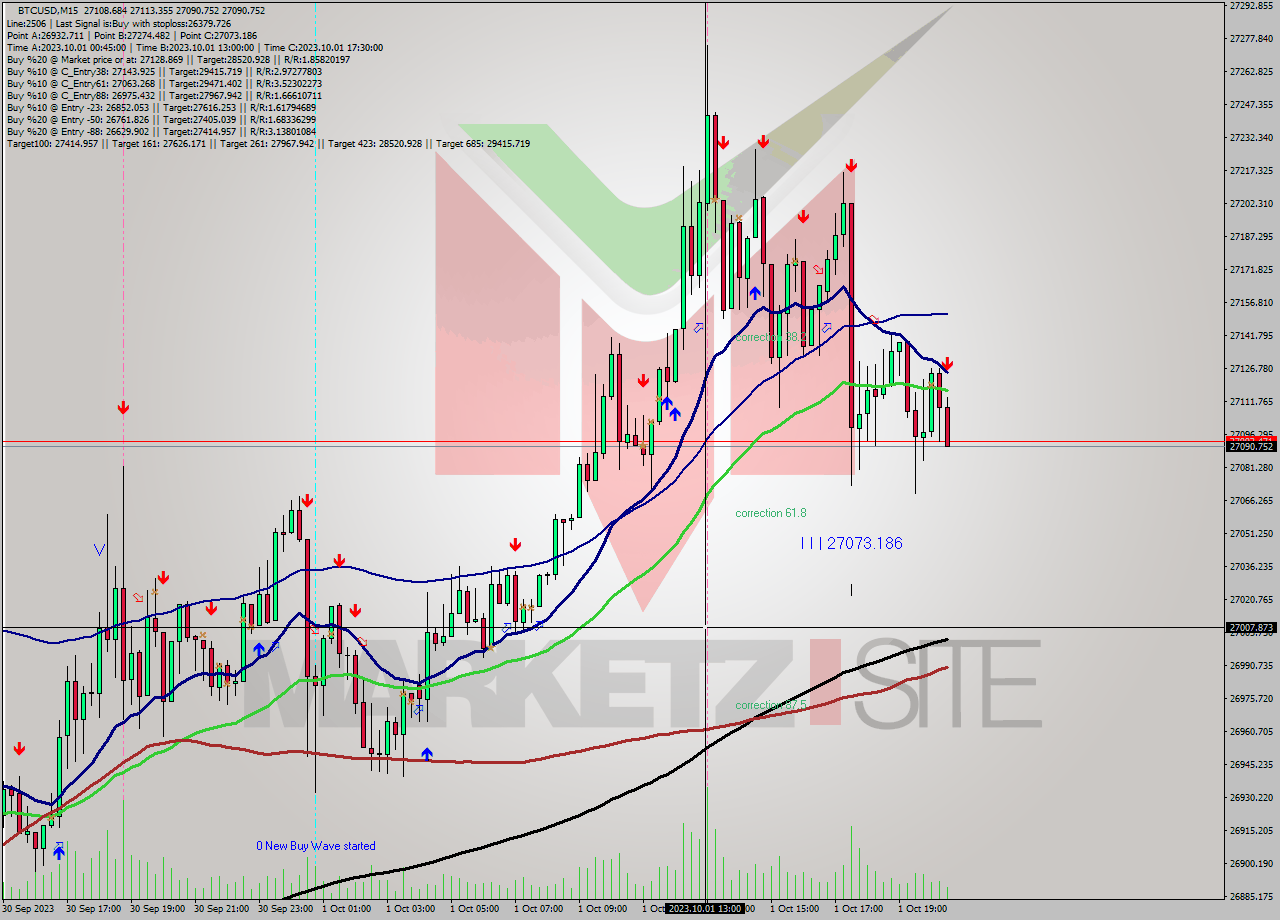
Task: Click the 'correction 61.8' chart label
Action: 770,513
